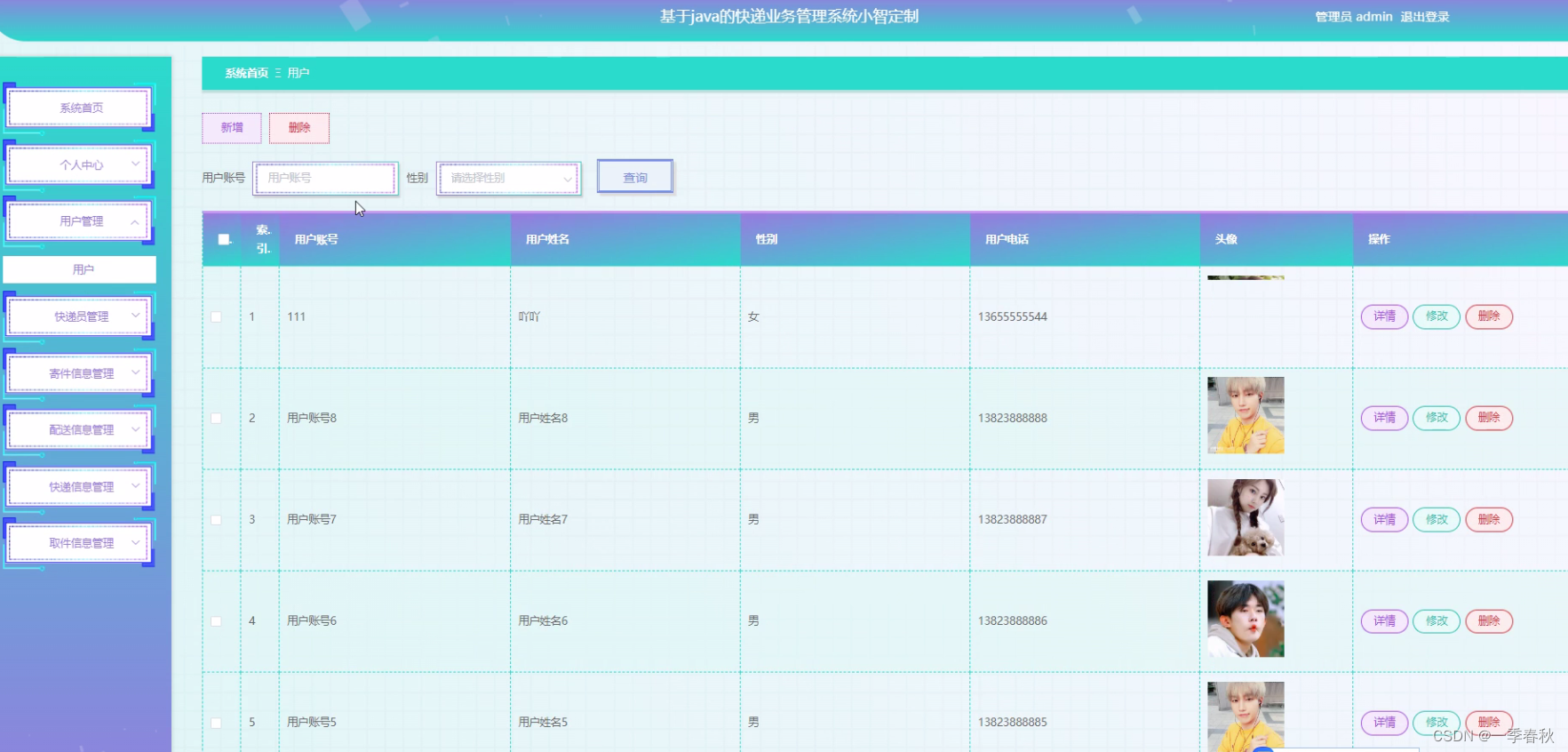Open 详情 for 用户账号8
The image size is (1568, 752).
(x=1384, y=418)
